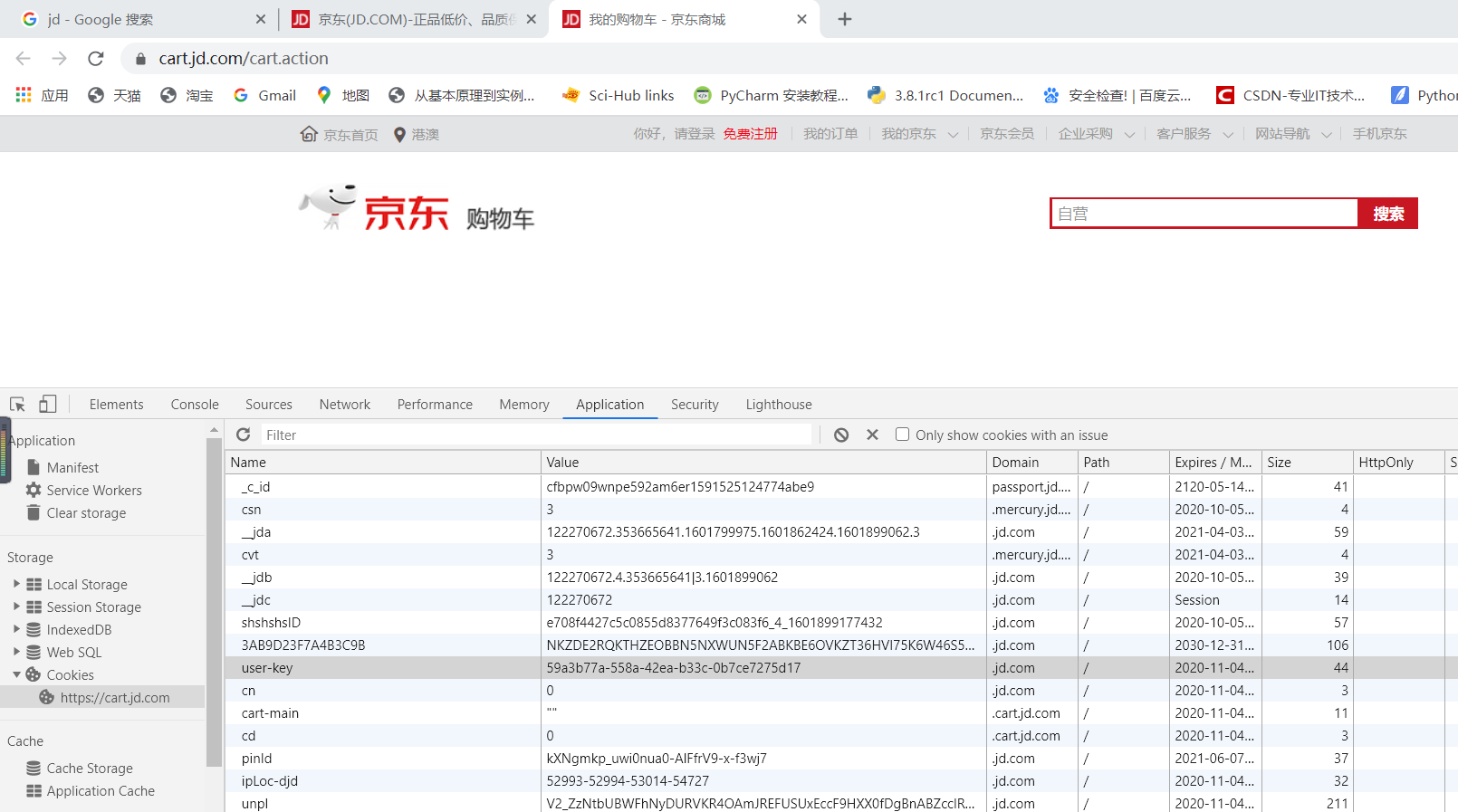The width and height of the screenshot is (1458, 812).
Task: Switch to the Network tab
Action: point(345,404)
